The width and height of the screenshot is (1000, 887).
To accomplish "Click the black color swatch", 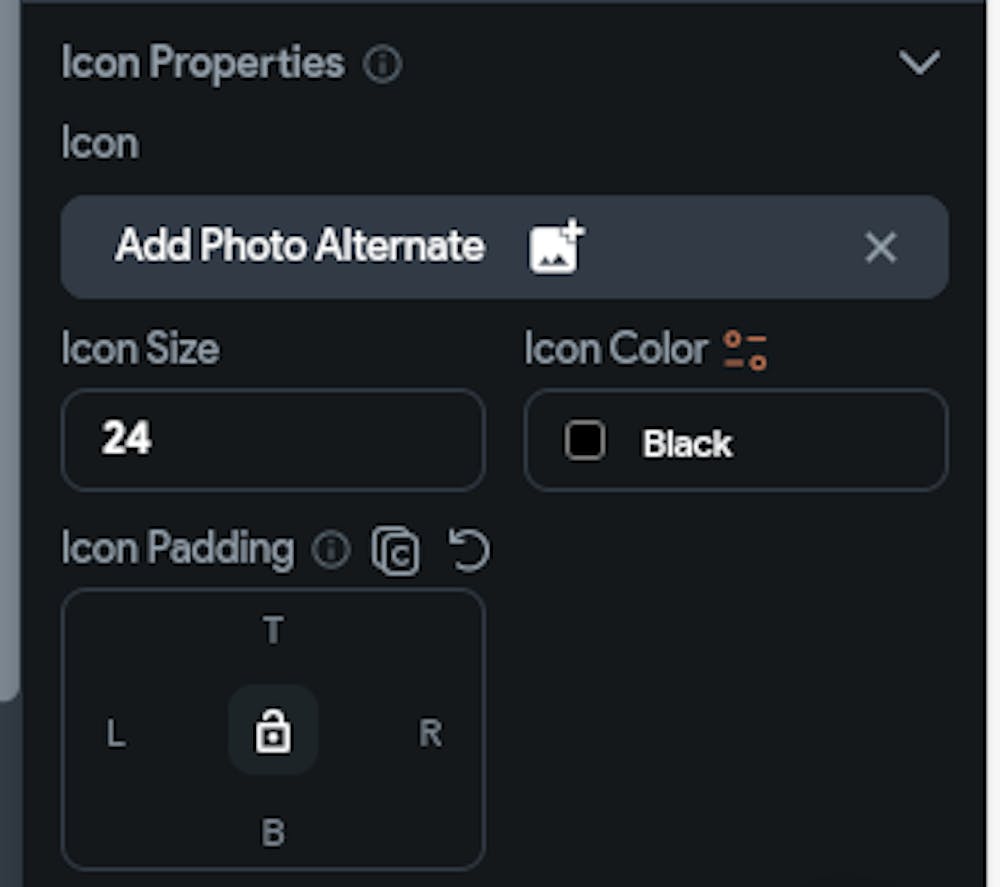I will [584, 441].
